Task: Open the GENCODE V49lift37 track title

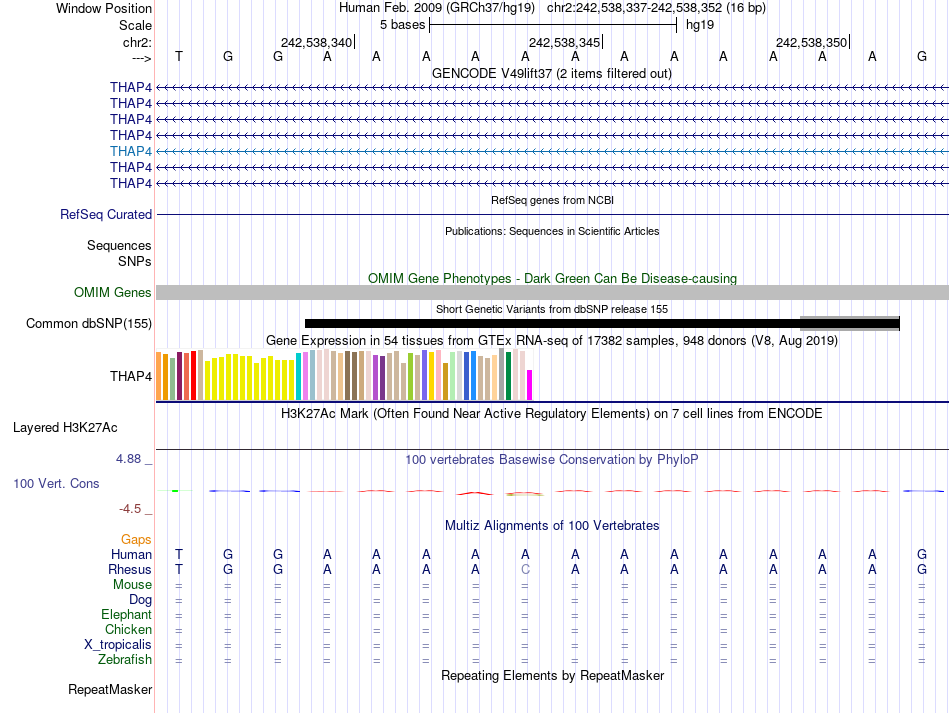Action: [x=552, y=73]
